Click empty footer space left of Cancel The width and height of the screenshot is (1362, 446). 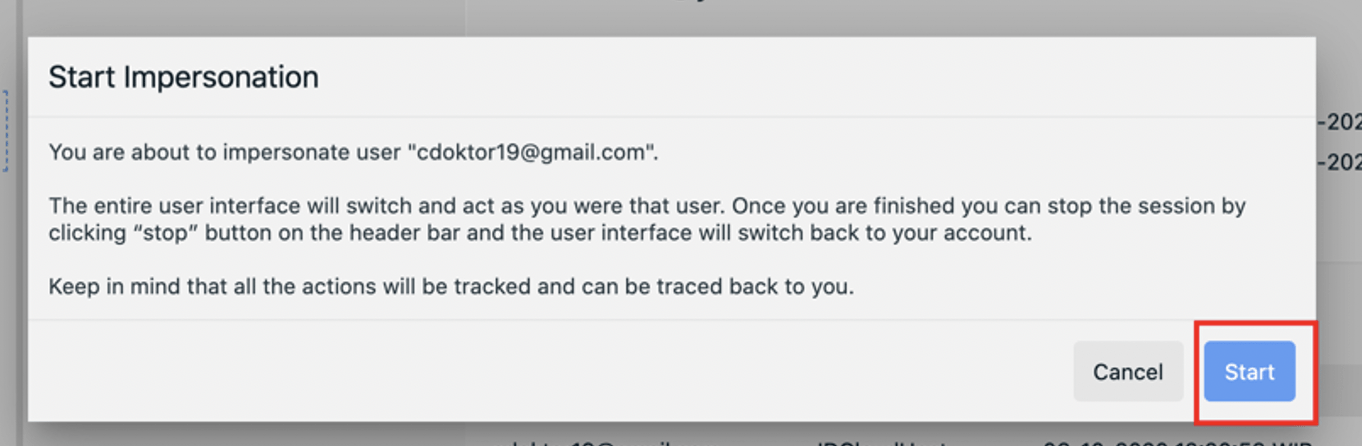[500, 372]
